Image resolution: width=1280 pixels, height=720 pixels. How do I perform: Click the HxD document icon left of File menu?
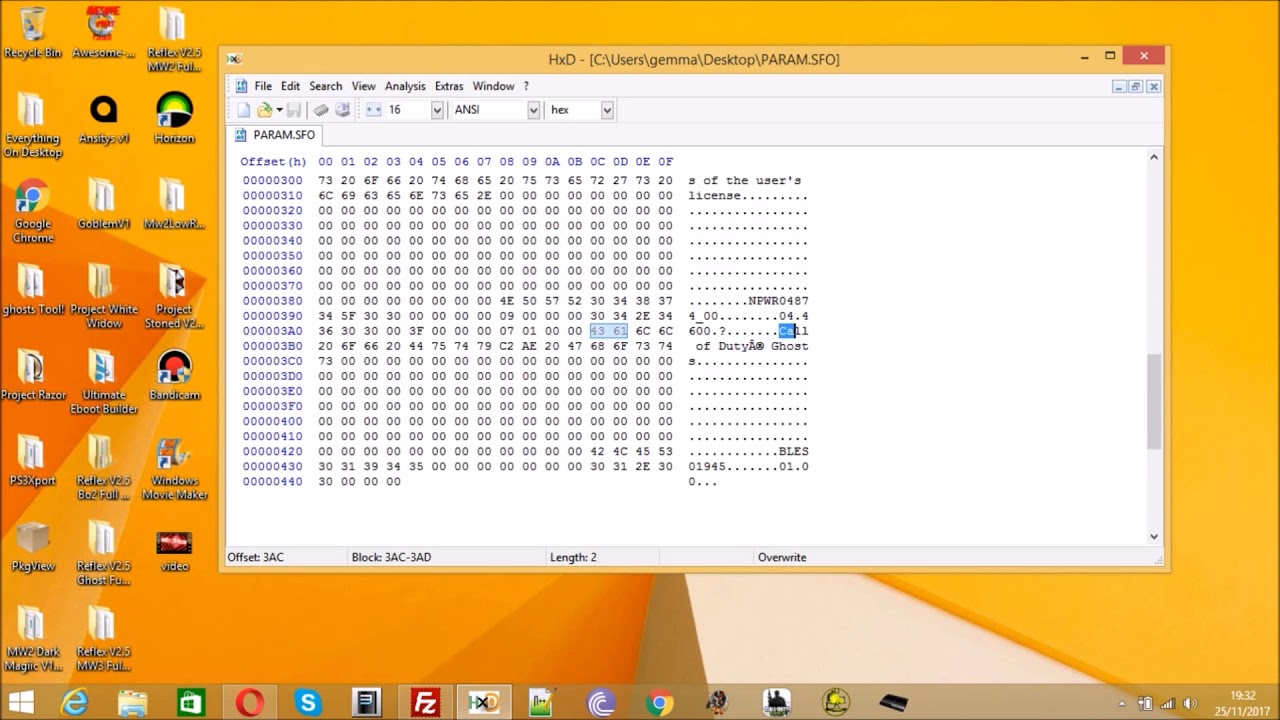click(x=241, y=86)
